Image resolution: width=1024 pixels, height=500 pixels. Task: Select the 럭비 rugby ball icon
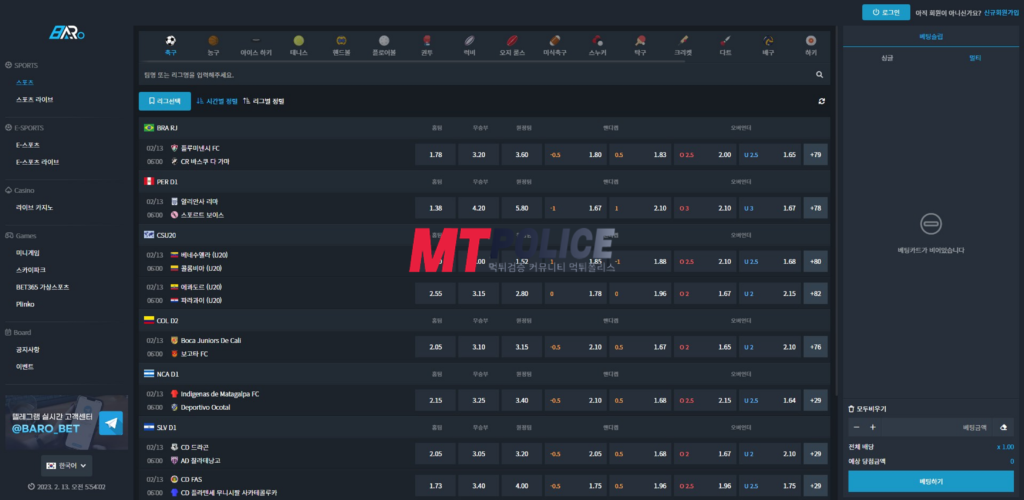(x=469, y=40)
